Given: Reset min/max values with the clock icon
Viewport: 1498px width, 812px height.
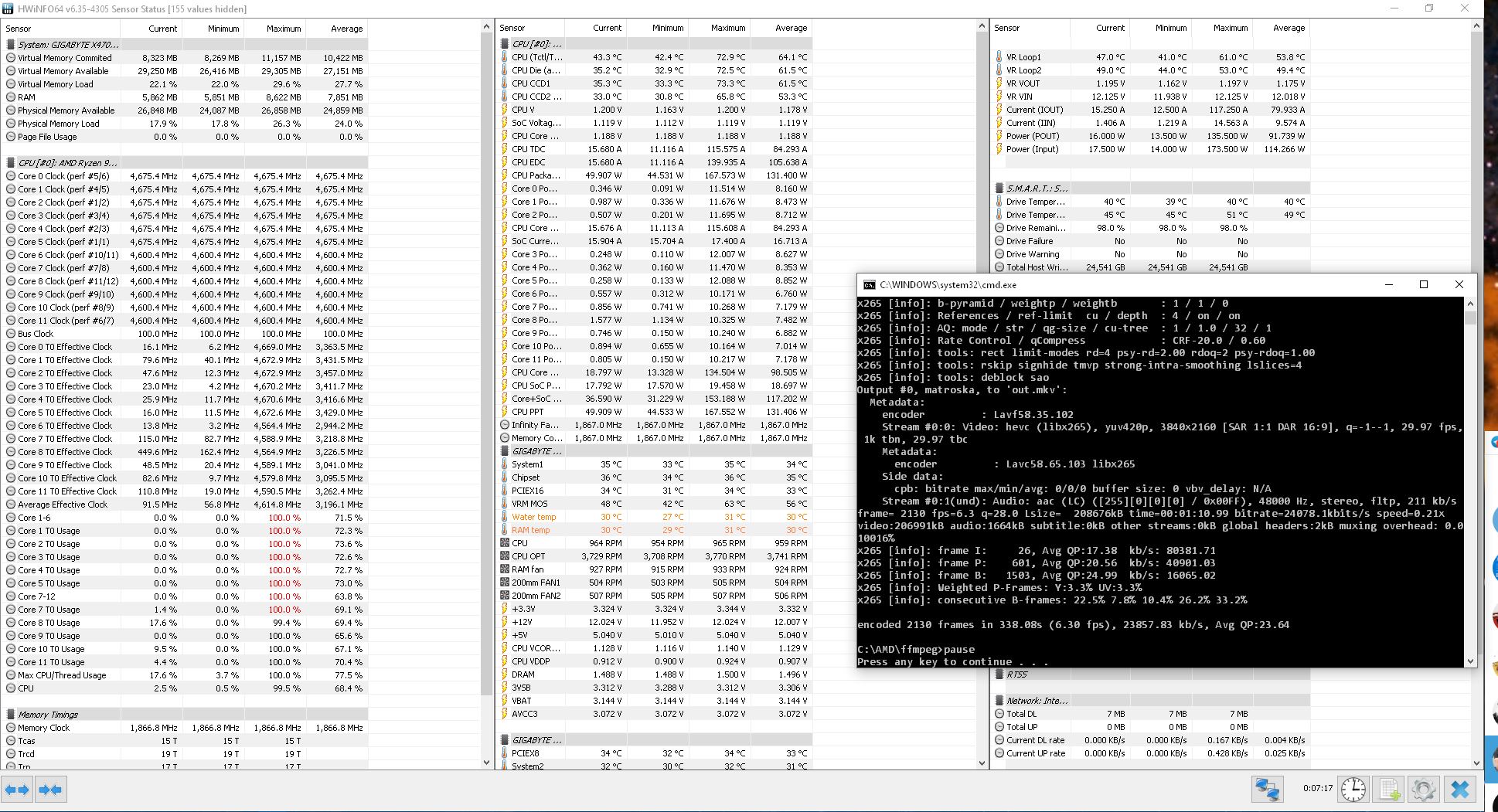Looking at the screenshot, I should point(1353,789).
